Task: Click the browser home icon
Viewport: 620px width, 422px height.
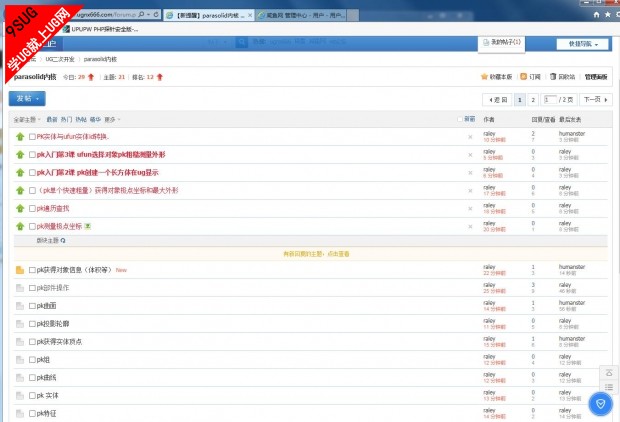Action: [x=597, y=15]
